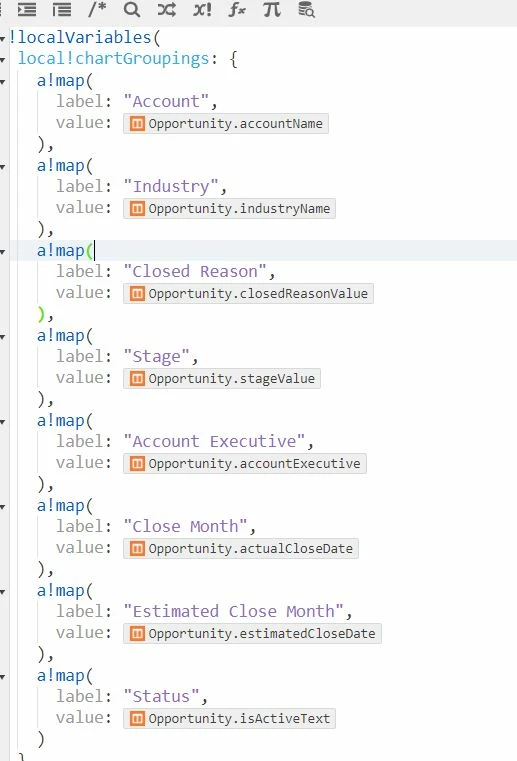Viewport: 517px width, 761px height.
Task: Click the Opportunity.industryName record field chip
Action: click(229, 209)
